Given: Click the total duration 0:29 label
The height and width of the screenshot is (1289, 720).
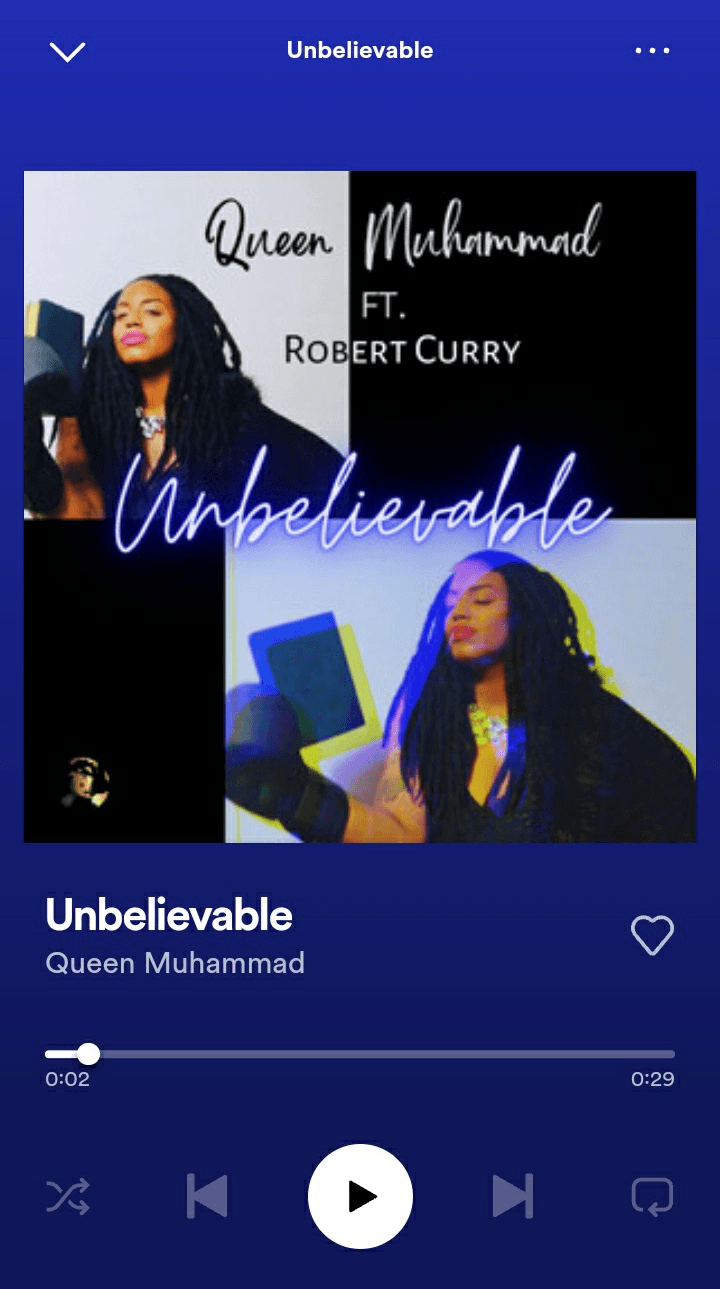Looking at the screenshot, I should coord(652,1080).
